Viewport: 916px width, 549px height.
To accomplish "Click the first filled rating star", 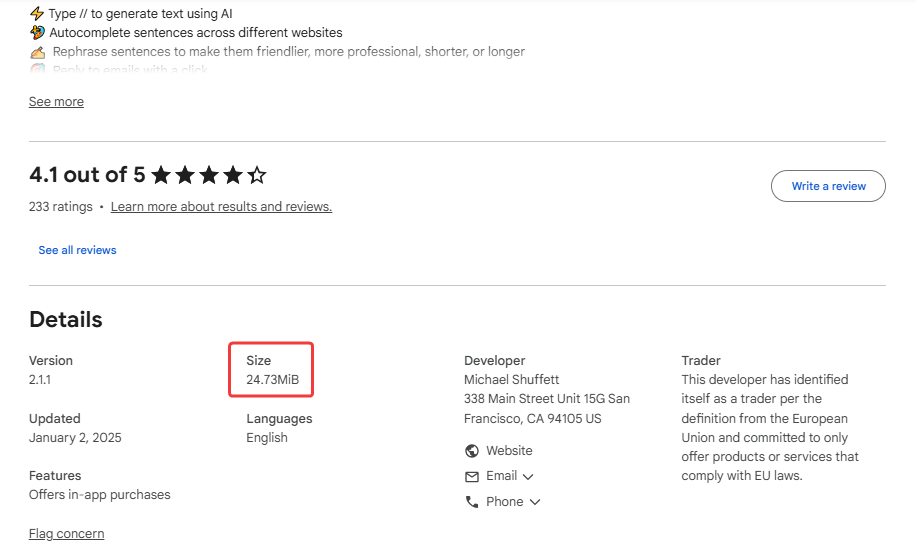I will point(161,176).
